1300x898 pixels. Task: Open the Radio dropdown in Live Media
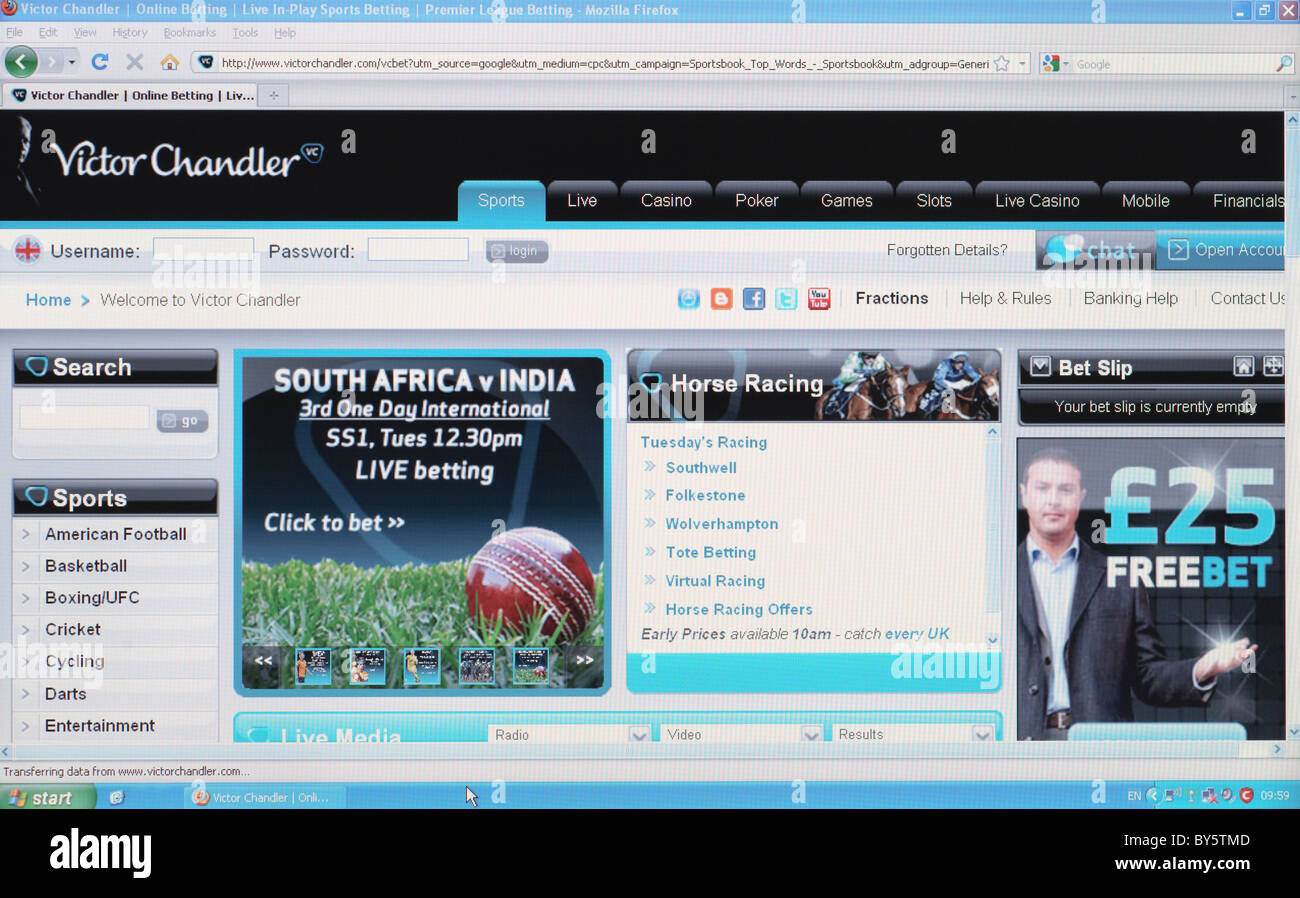(639, 734)
